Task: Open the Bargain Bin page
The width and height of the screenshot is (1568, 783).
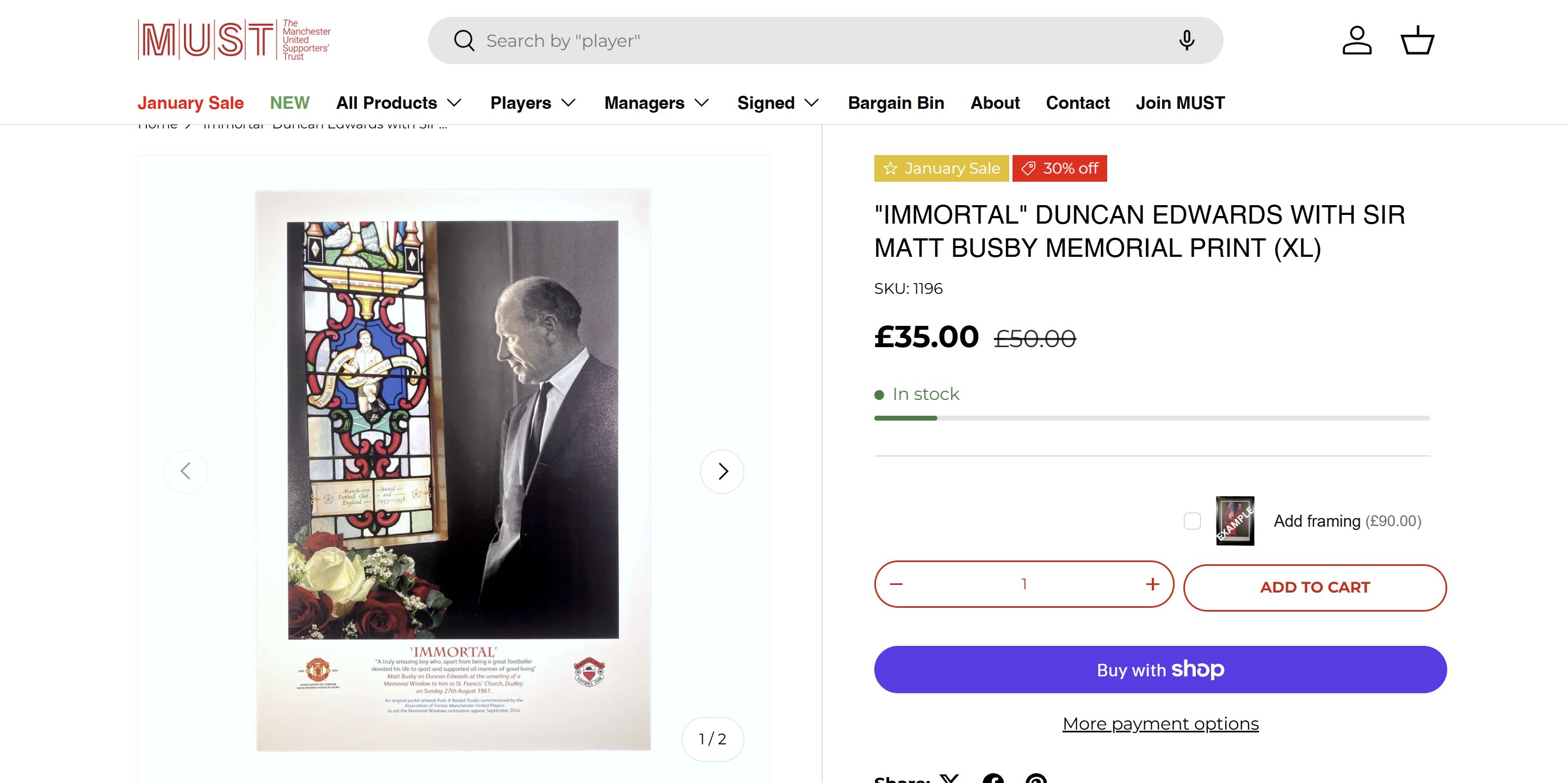Action: (x=896, y=103)
